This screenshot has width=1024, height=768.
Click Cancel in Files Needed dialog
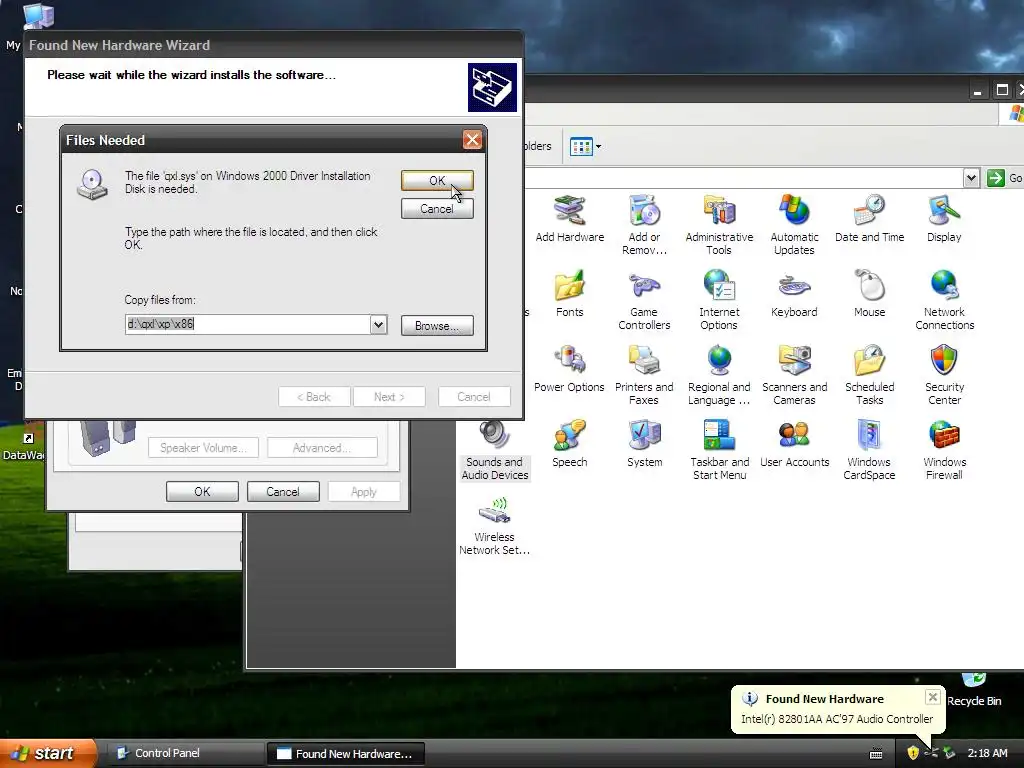437,208
